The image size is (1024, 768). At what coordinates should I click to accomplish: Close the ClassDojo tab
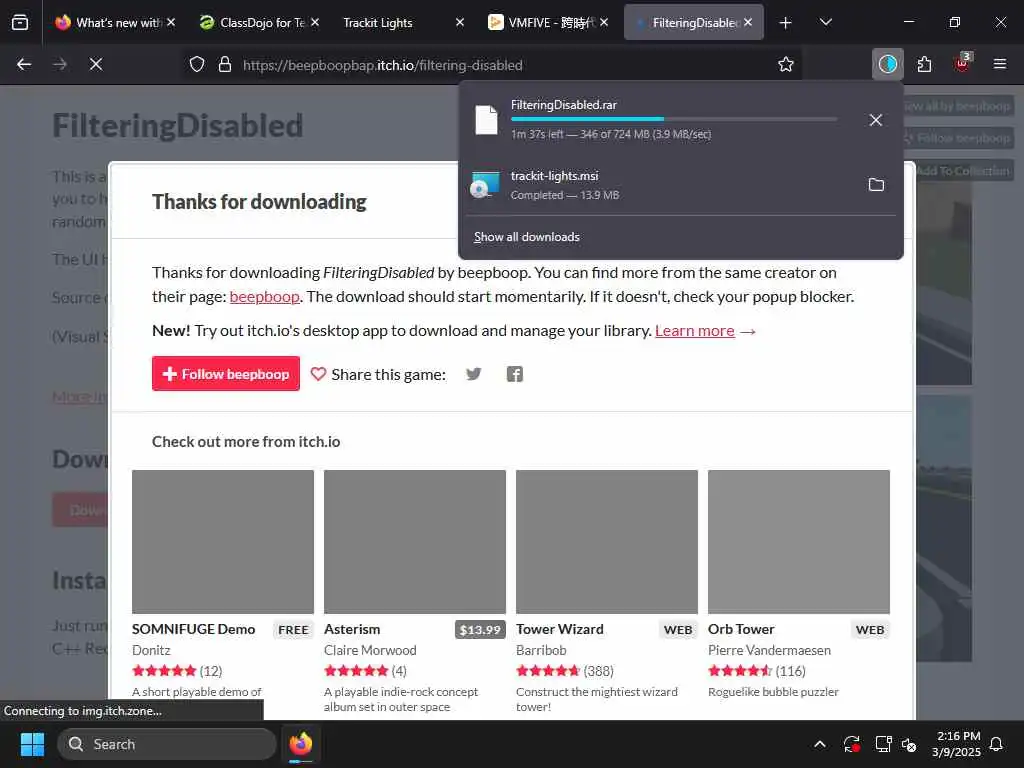(x=315, y=22)
